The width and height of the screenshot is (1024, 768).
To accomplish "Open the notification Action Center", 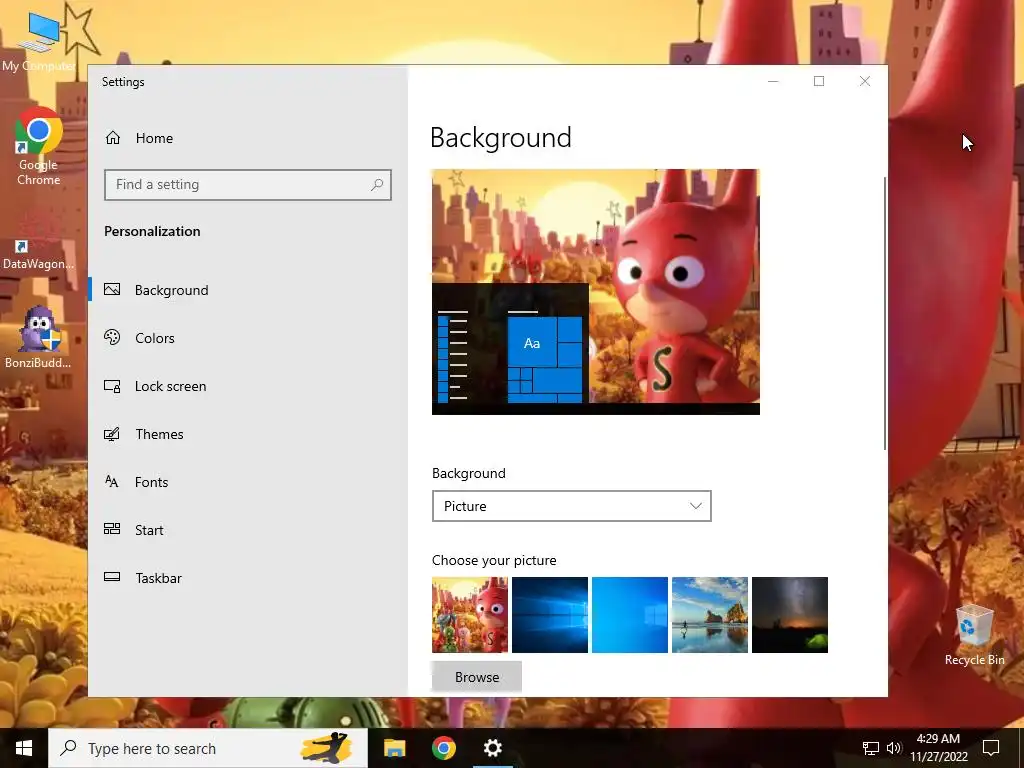I will pyautogui.click(x=991, y=748).
